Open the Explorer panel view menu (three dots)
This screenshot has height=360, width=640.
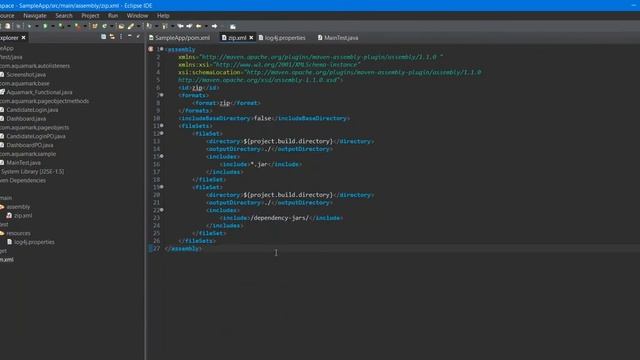tap(121, 37)
